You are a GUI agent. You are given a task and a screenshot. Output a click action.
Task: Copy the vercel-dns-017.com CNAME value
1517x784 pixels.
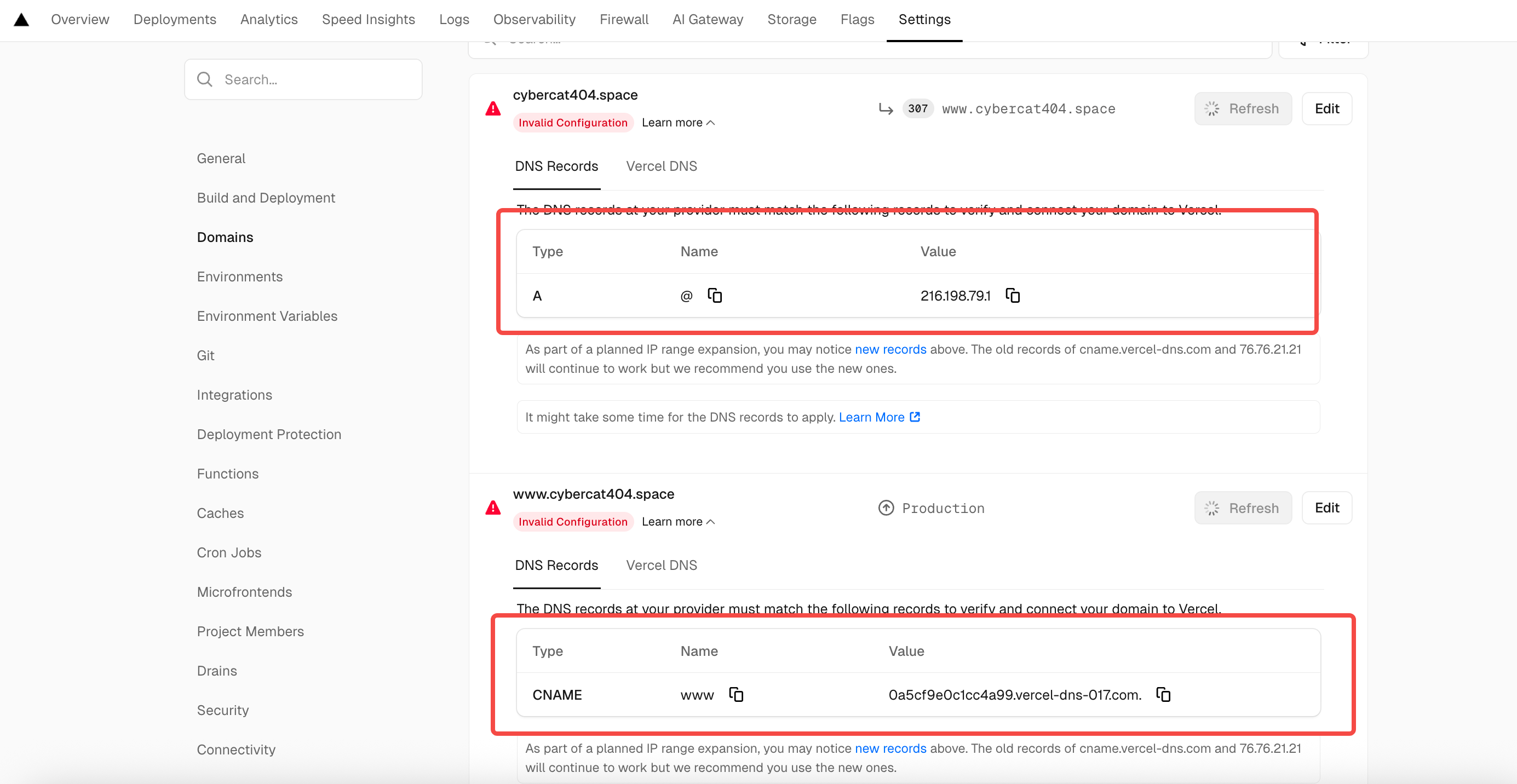point(1163,695)
